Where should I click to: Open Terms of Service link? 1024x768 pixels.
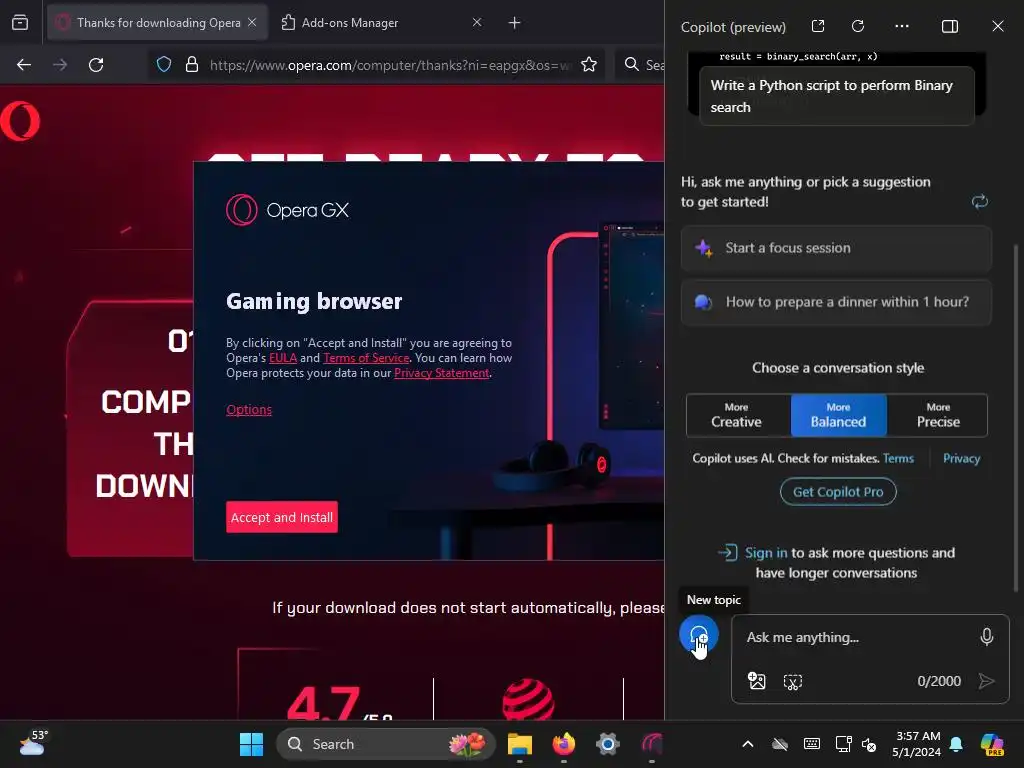point(366,358)
